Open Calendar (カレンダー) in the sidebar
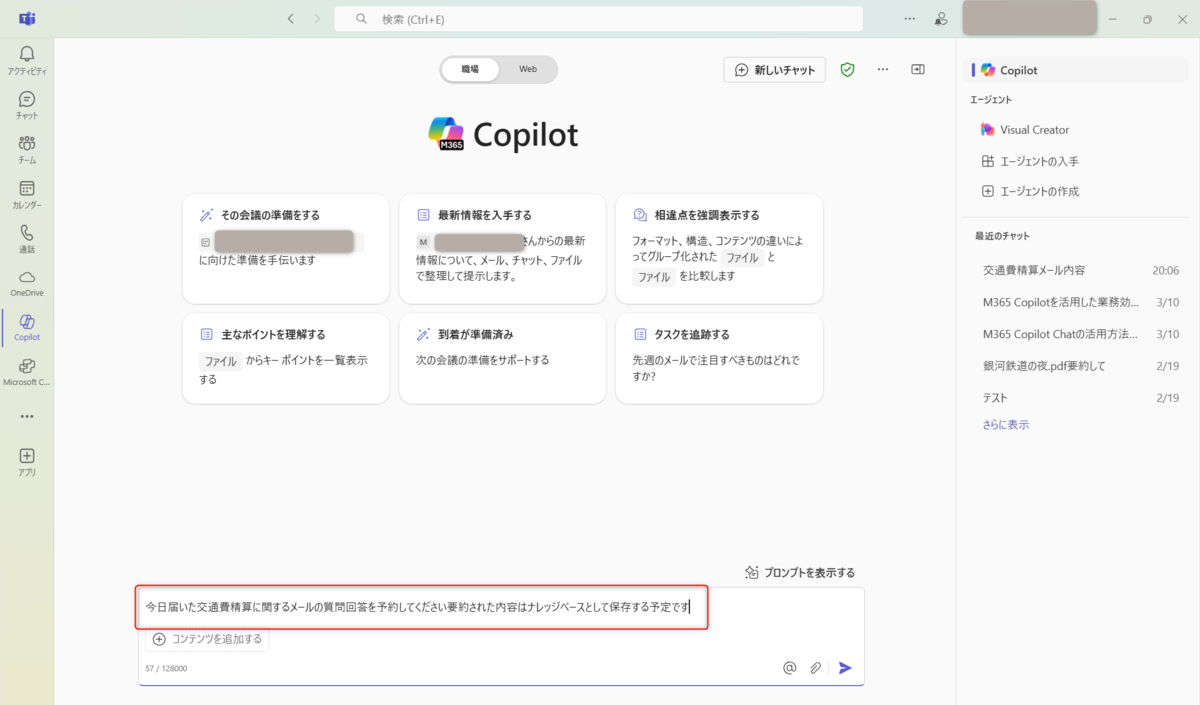Image resolution: width=1200 pixels, height=705 pixels. pyautogui.click(x=27, y=194)
